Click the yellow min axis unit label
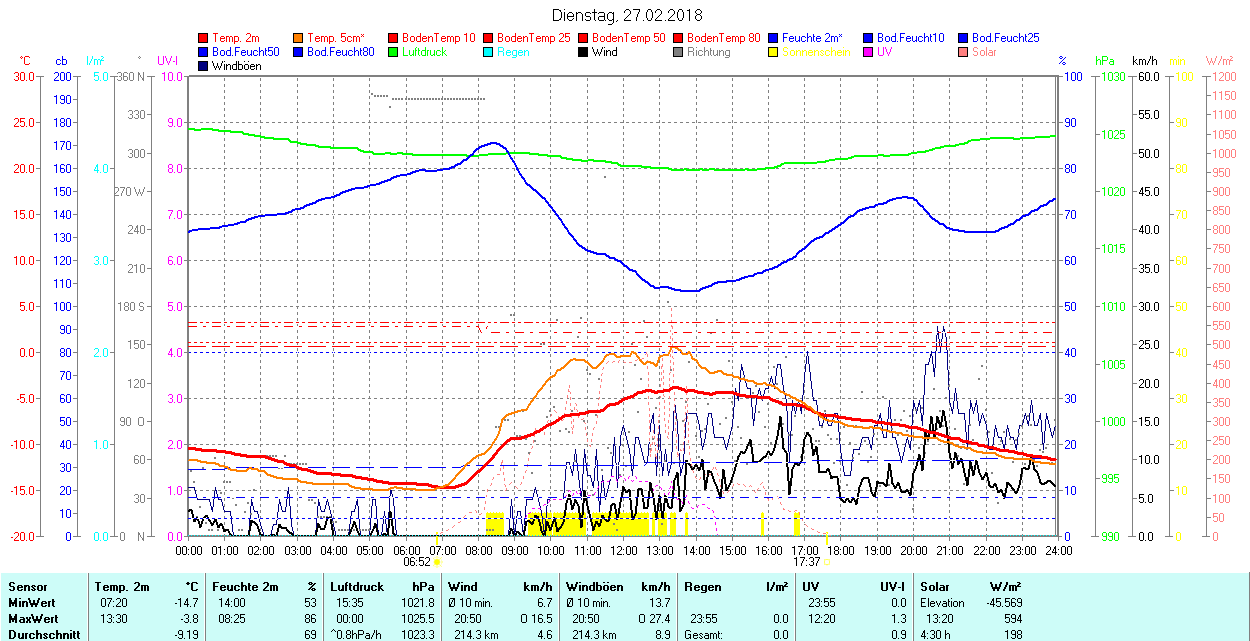 point(1177,61)
